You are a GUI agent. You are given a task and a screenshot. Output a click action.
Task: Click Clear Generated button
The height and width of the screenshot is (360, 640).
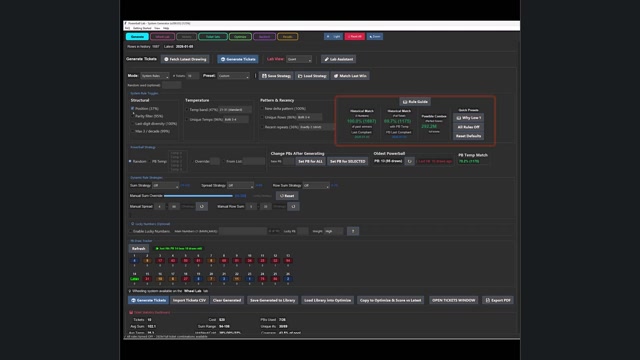[227, 300]
